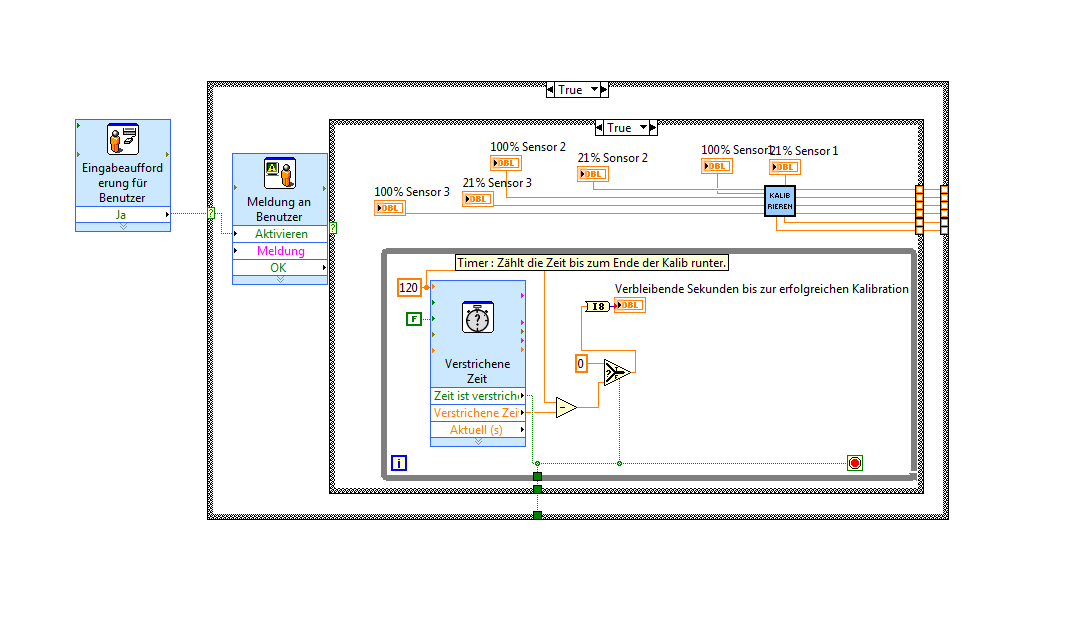Click the loop stop terminal (red circle)
1074x631 pixels.
click(854, 463)
